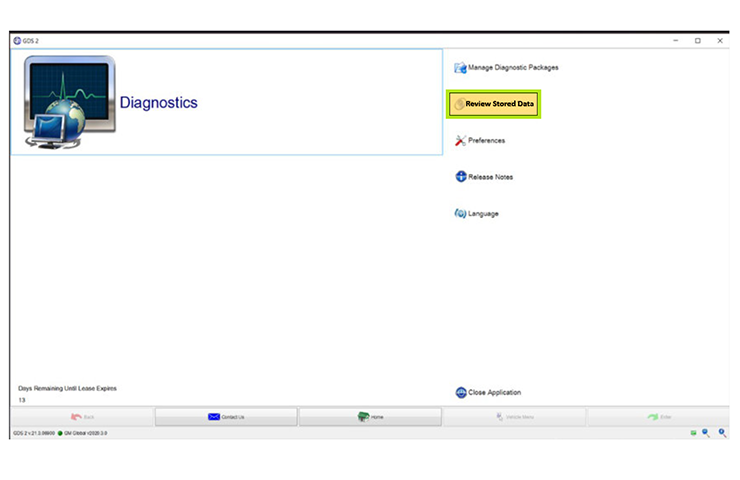740x480 pixels.
Task: Go to Home from the bottom bar
Action: [x=370, y=416]
